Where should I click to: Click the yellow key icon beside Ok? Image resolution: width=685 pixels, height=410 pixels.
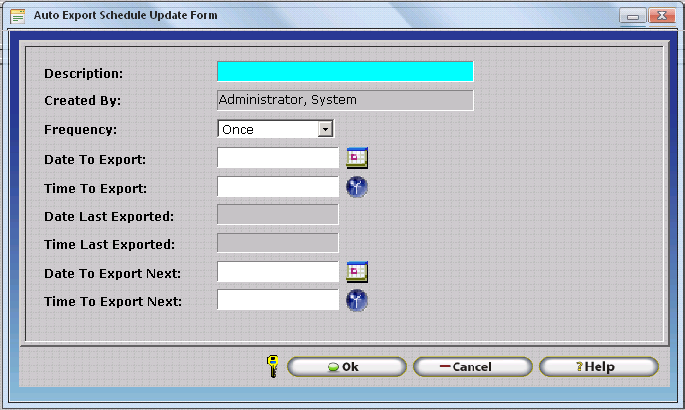click(x=273, y=367)
